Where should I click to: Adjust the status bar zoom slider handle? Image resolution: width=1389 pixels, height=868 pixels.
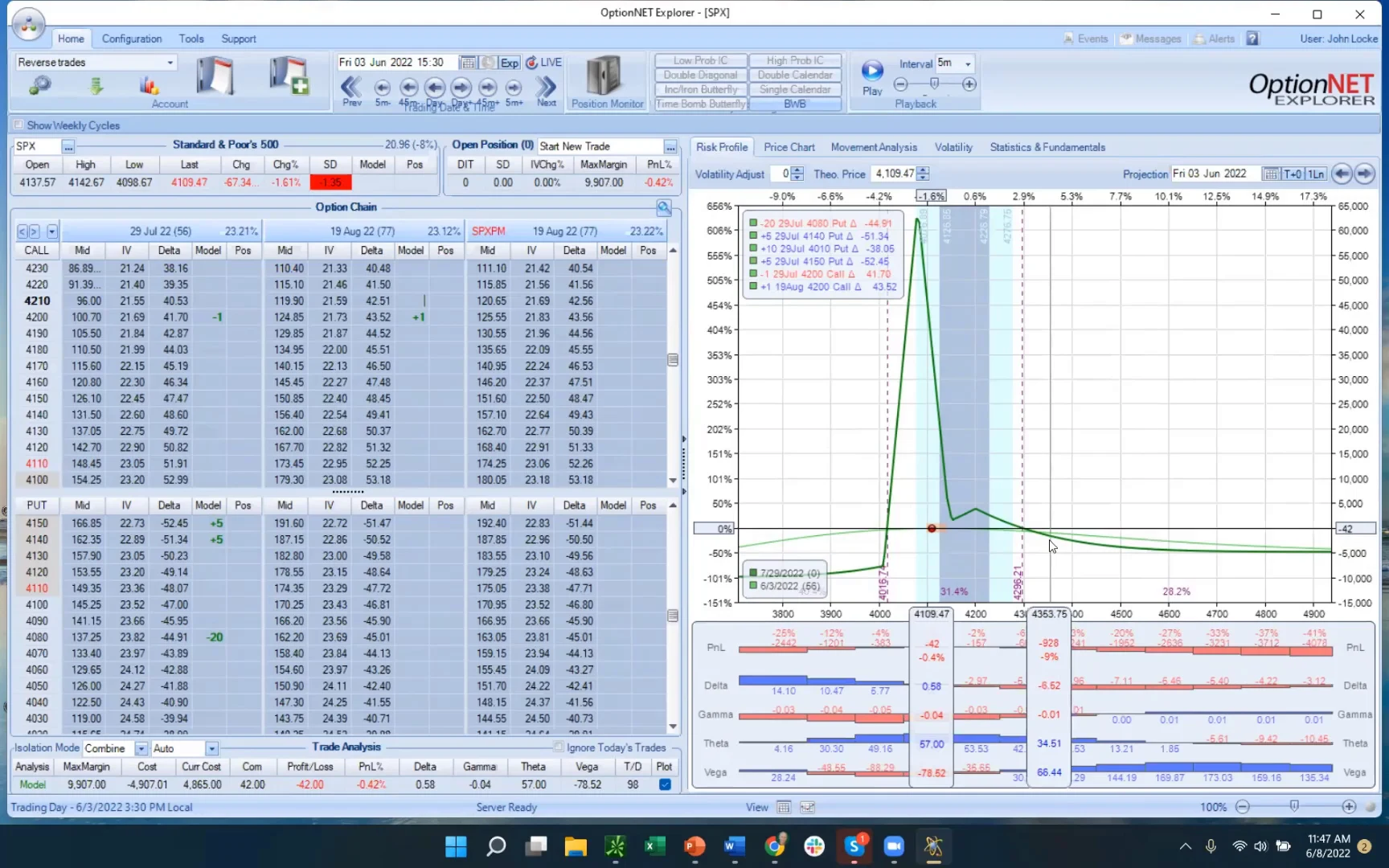click(x=1294, y=806)
